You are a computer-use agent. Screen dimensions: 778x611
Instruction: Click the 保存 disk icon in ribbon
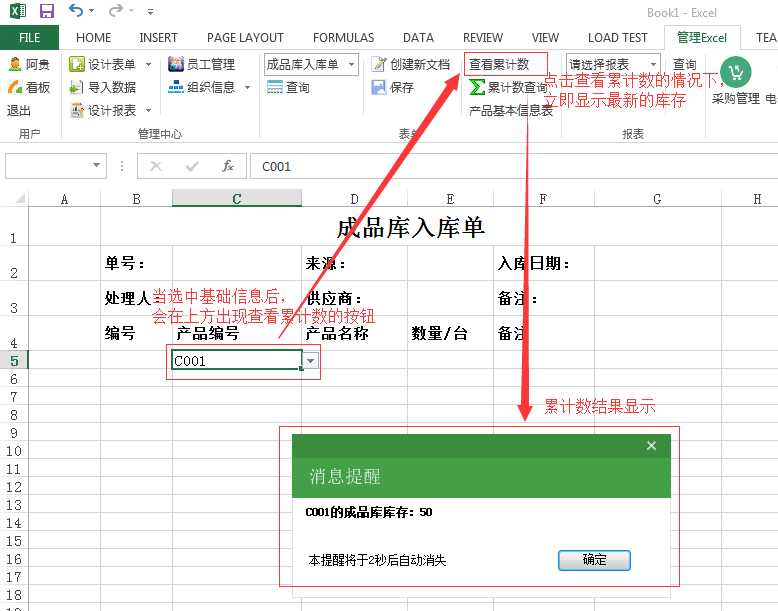click(x=379, y=87)
